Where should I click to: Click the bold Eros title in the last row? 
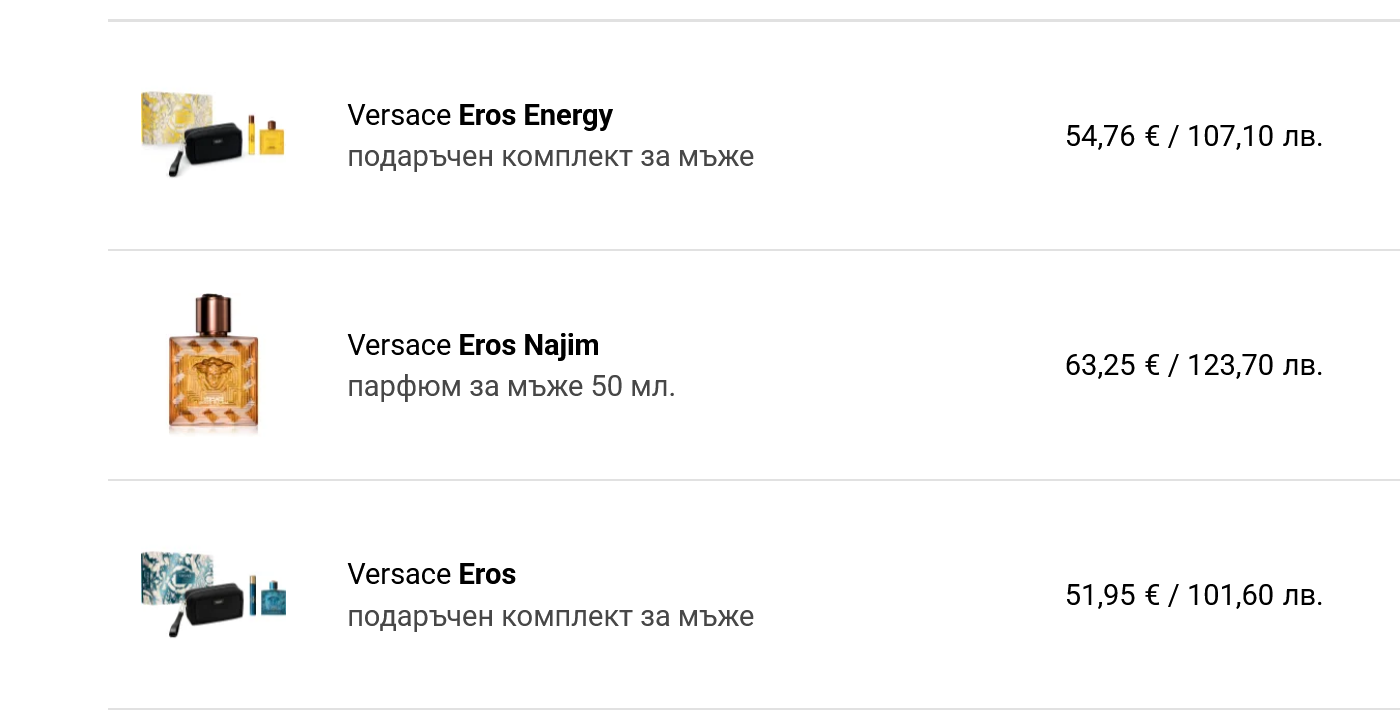pyautogui.click(x=487, y=574)
